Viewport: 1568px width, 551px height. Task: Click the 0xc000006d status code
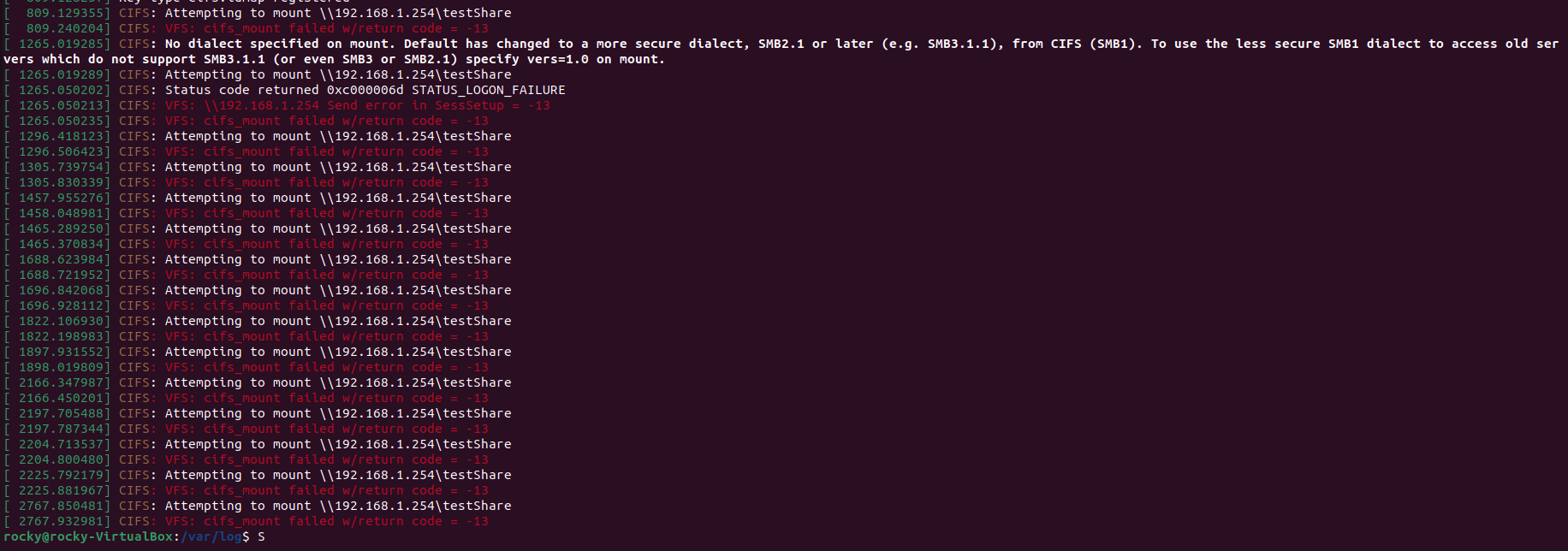tap(365, 90)
